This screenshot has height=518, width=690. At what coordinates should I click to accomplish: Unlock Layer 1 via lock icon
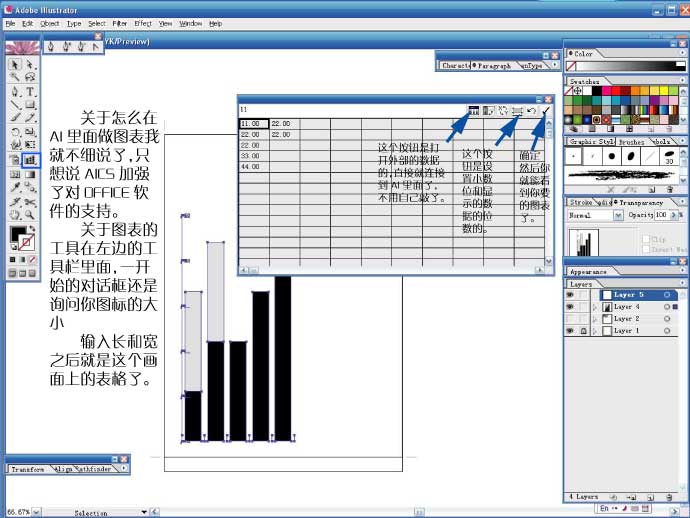584,331
